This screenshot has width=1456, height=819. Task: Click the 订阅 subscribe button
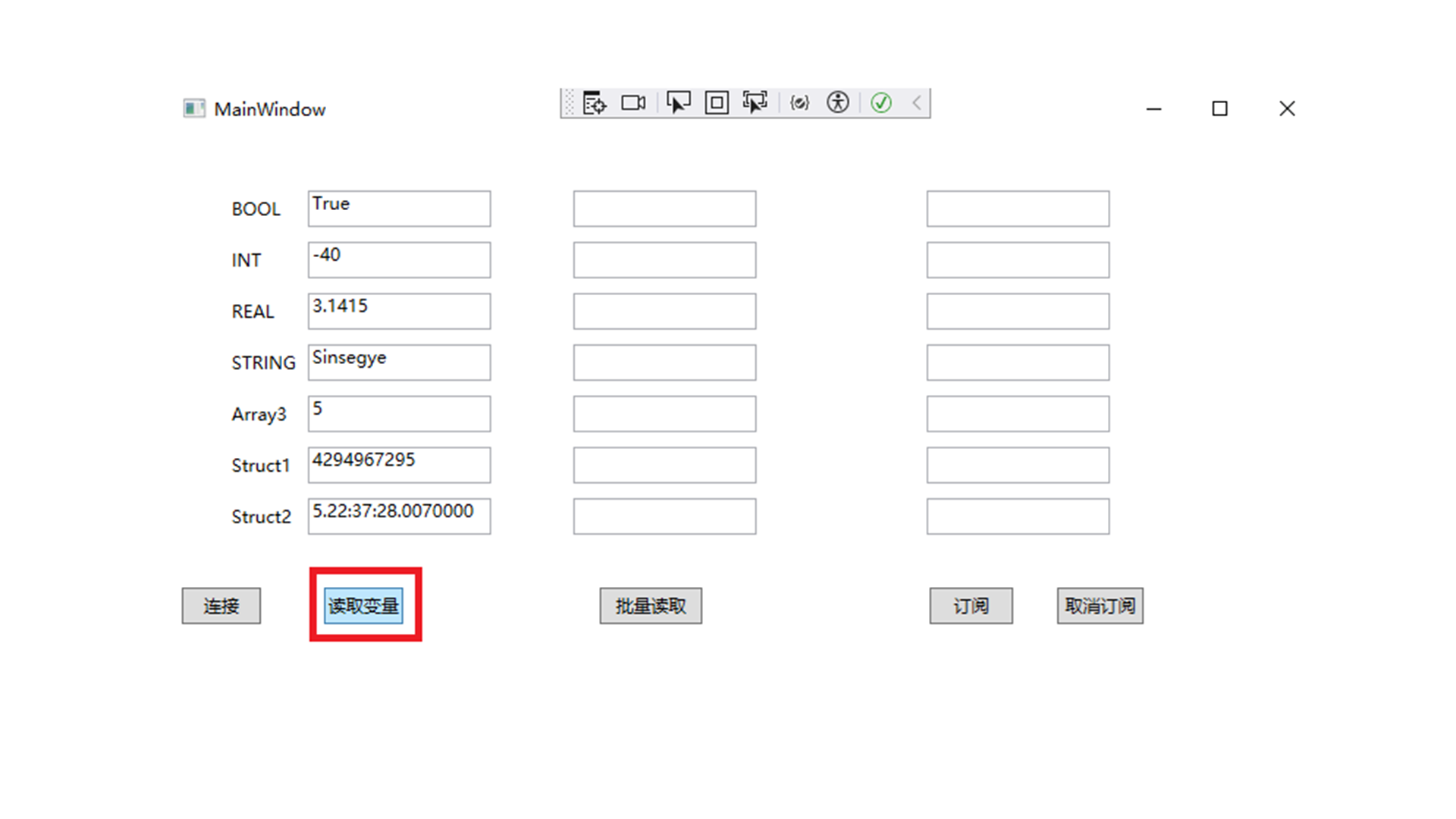pos(971,606)
